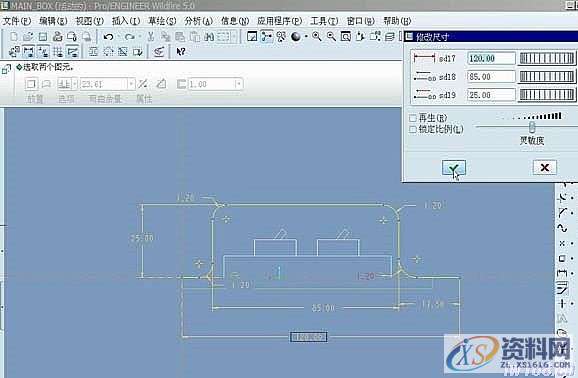Open the 放置 dashboard tab
This screenshot has height=378, width=578.
click(x=35, y=99)
